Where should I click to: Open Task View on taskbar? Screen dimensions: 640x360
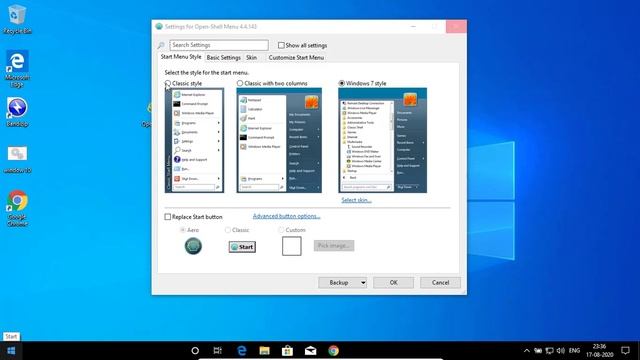click(x=218, y=351)
